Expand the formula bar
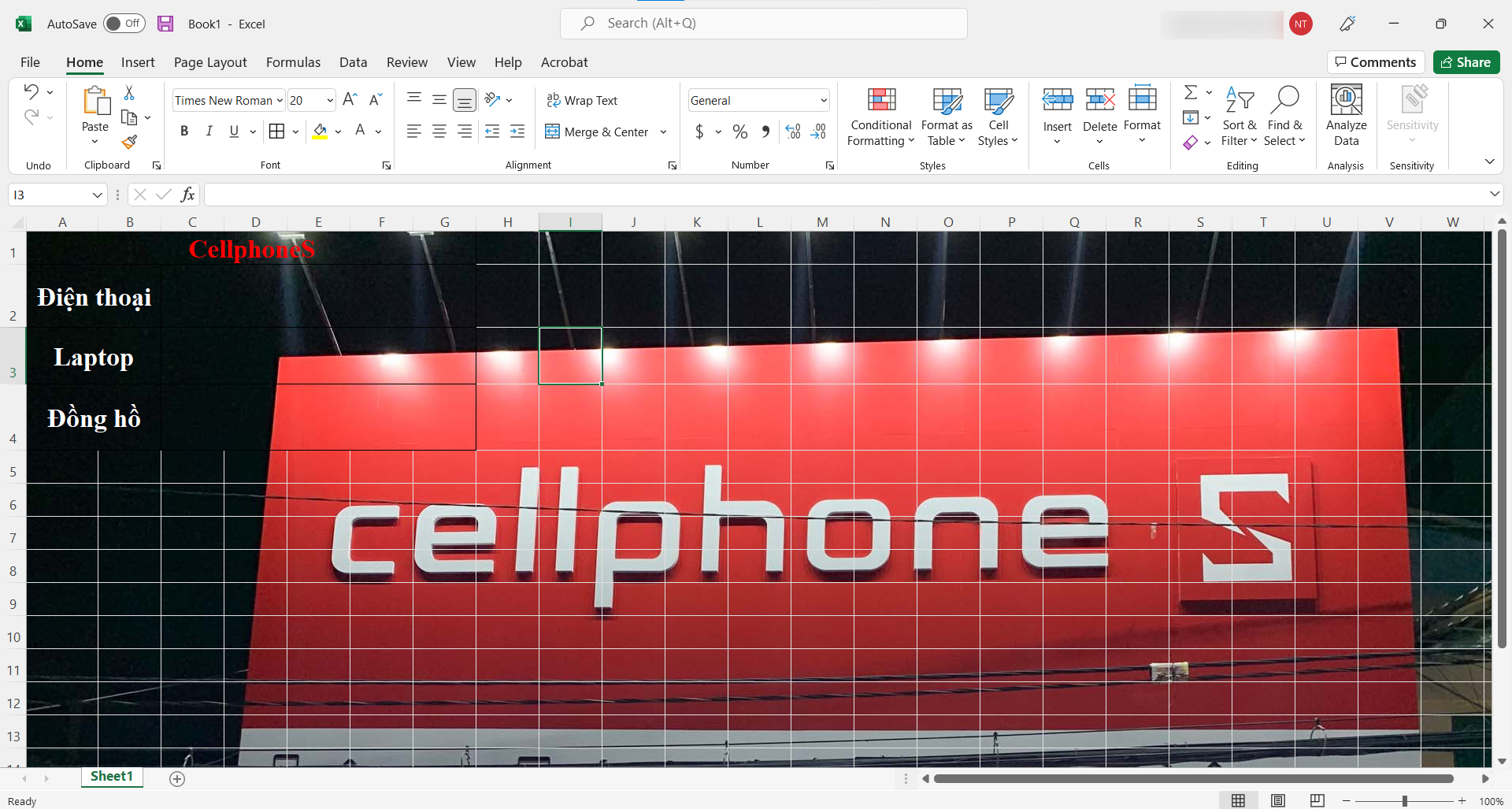 pos(1494,194)
